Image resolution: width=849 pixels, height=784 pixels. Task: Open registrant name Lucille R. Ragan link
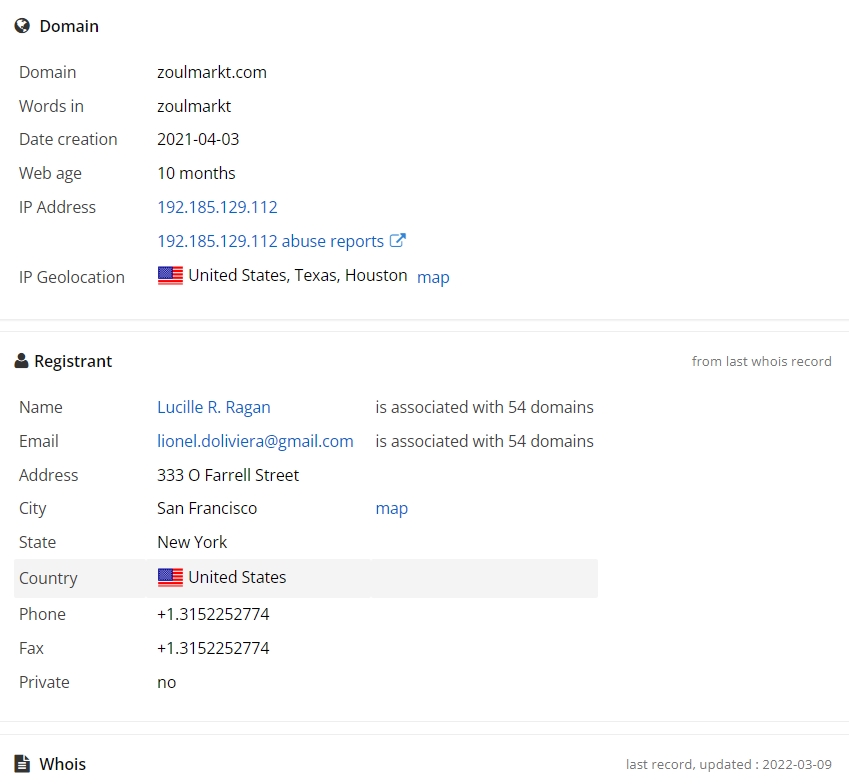tap(214, 407)
